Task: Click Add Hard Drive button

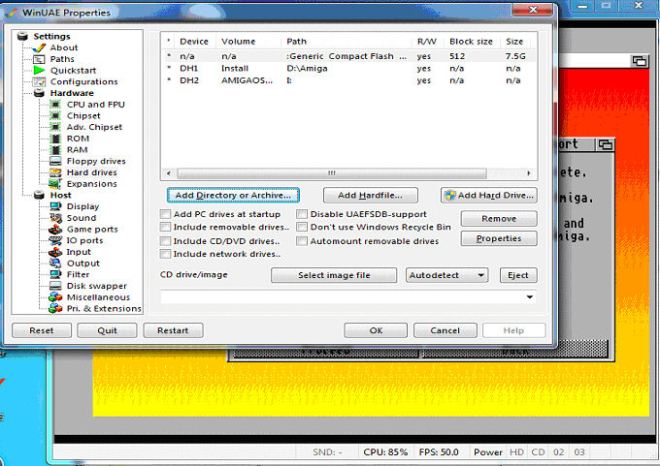Action: click(x=489, y=195)
